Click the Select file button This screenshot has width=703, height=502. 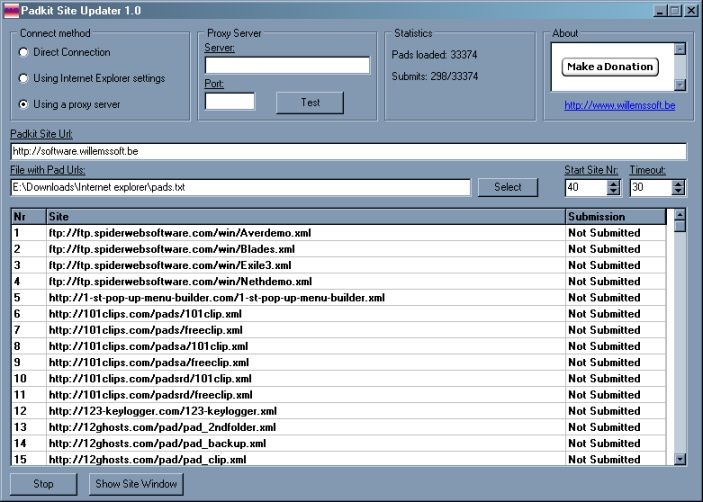tap(508, 187)
